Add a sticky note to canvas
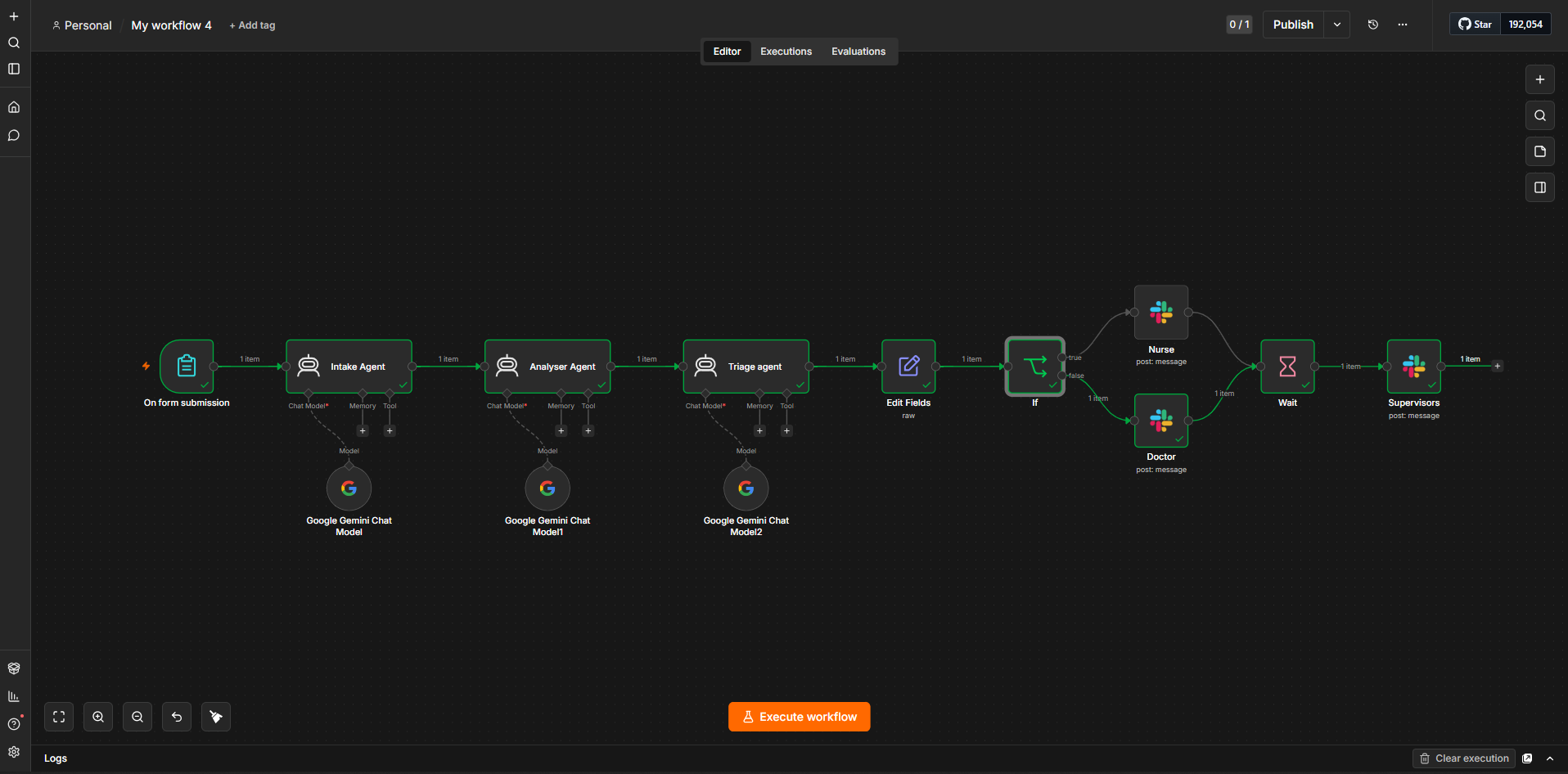The image size is (1568, 774). (1540, 151)
